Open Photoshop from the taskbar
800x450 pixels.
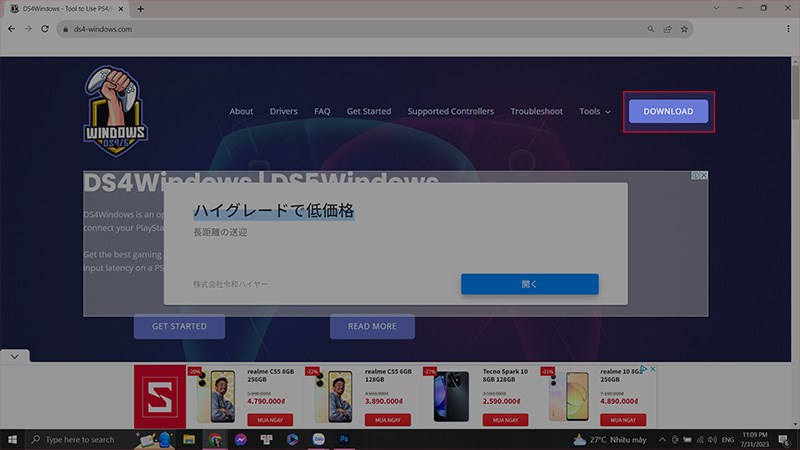[344, 439]
